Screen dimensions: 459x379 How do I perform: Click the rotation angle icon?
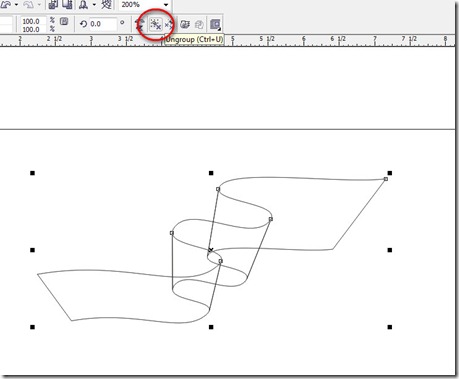tap(83, 24)
